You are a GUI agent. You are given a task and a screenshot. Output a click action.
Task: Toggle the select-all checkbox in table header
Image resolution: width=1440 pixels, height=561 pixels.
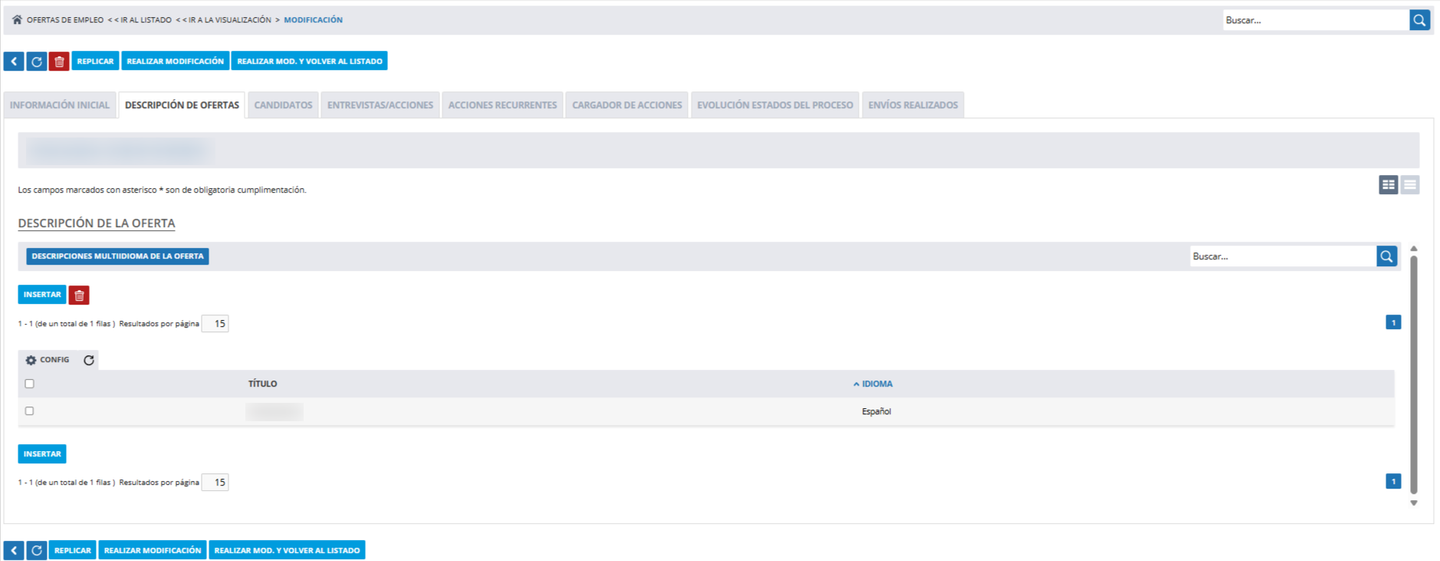[x=29, y=384]
